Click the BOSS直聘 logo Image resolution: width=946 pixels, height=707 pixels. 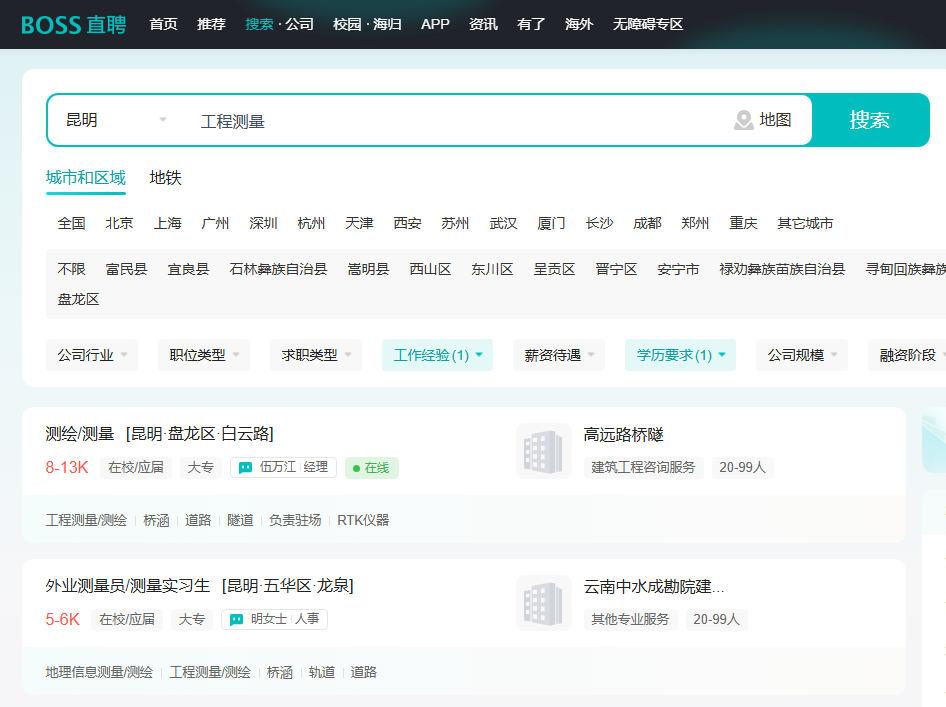pos(73,24)
